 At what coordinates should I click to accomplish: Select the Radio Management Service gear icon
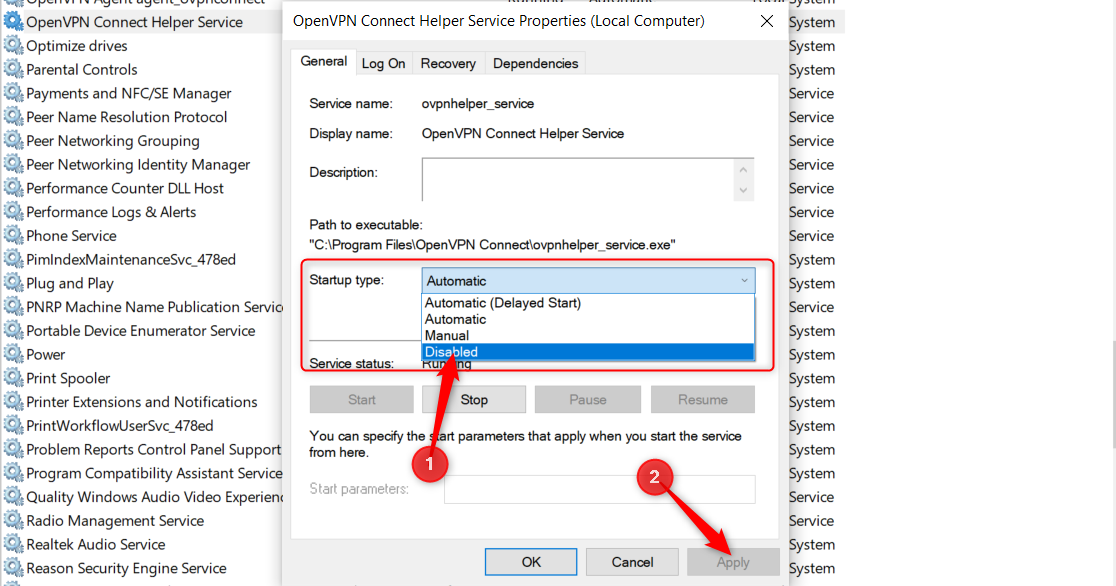point(14,520)
